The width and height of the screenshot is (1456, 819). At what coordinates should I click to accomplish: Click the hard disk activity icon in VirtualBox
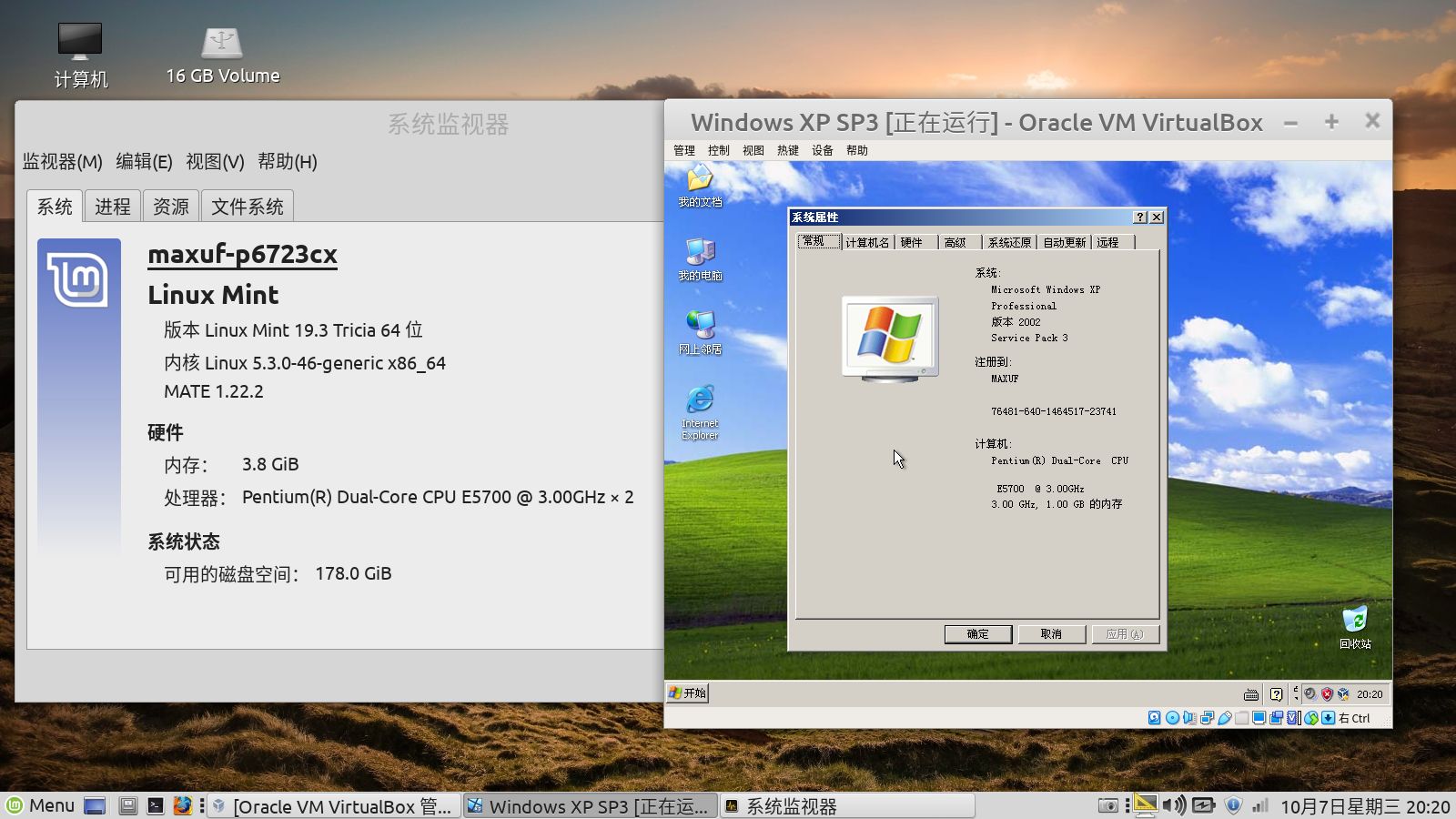[1154, 718]
